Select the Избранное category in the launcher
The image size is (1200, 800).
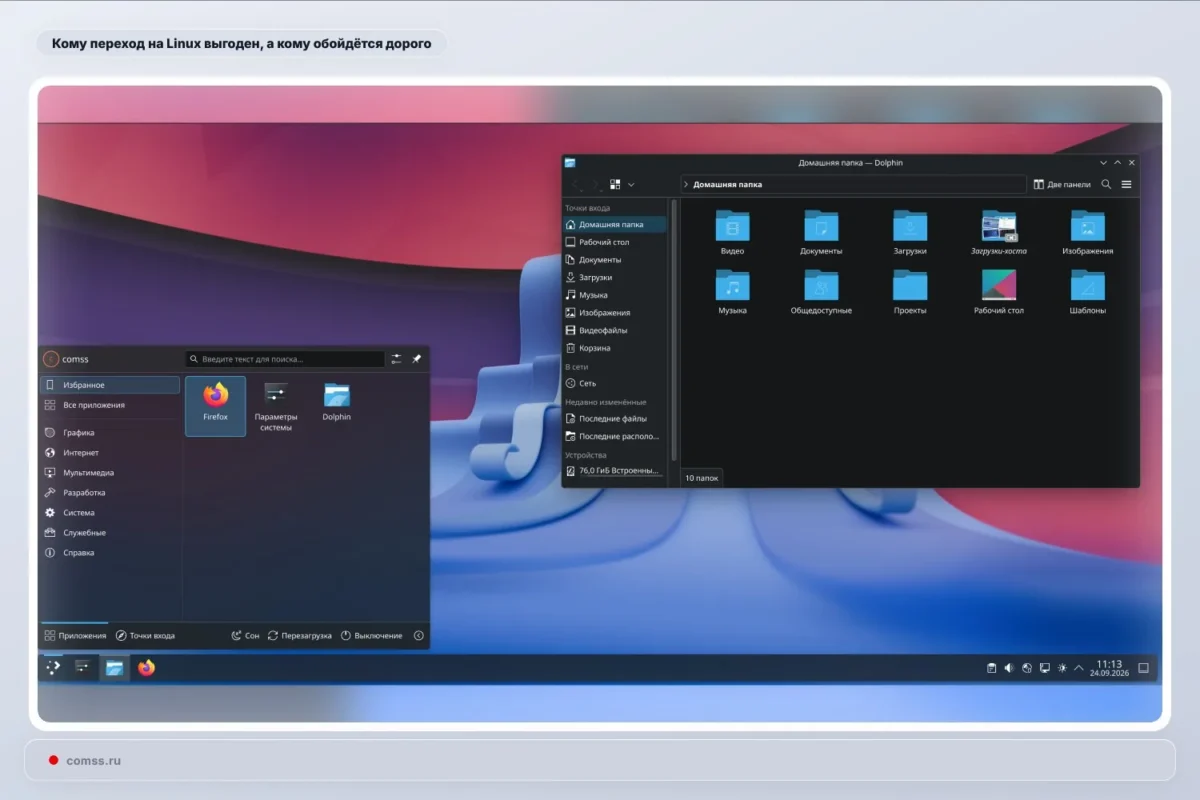(x=110, y=385)
